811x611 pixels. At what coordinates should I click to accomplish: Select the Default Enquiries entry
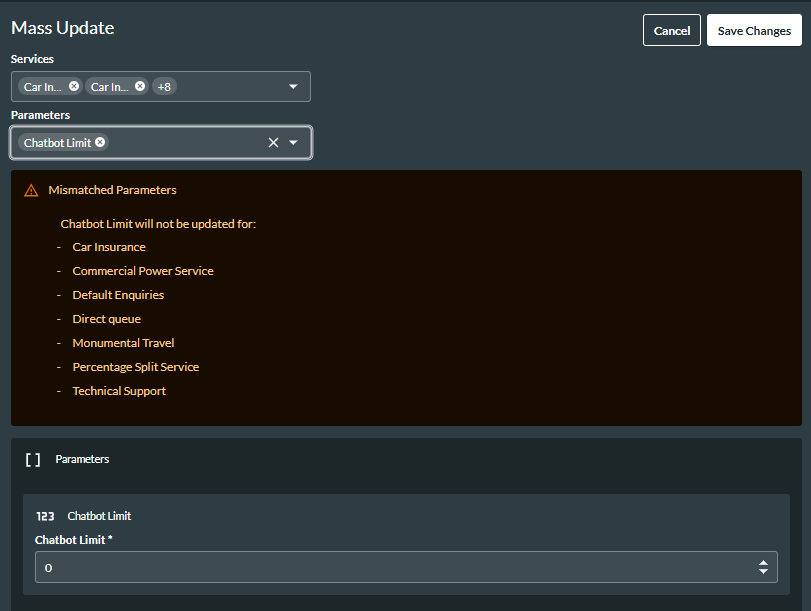coord(118,295)
